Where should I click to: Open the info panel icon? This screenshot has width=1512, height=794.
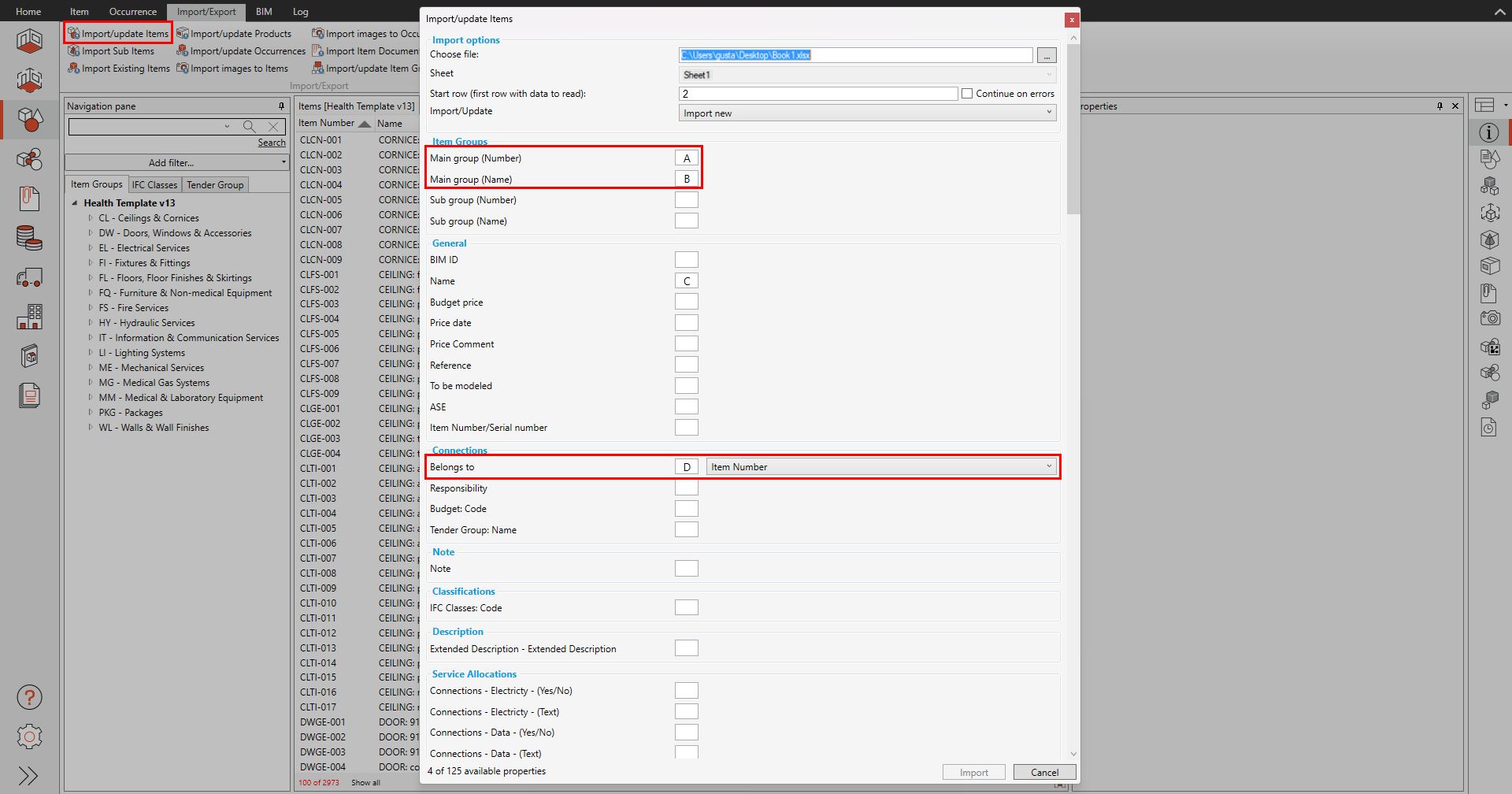click(1488, 132)
